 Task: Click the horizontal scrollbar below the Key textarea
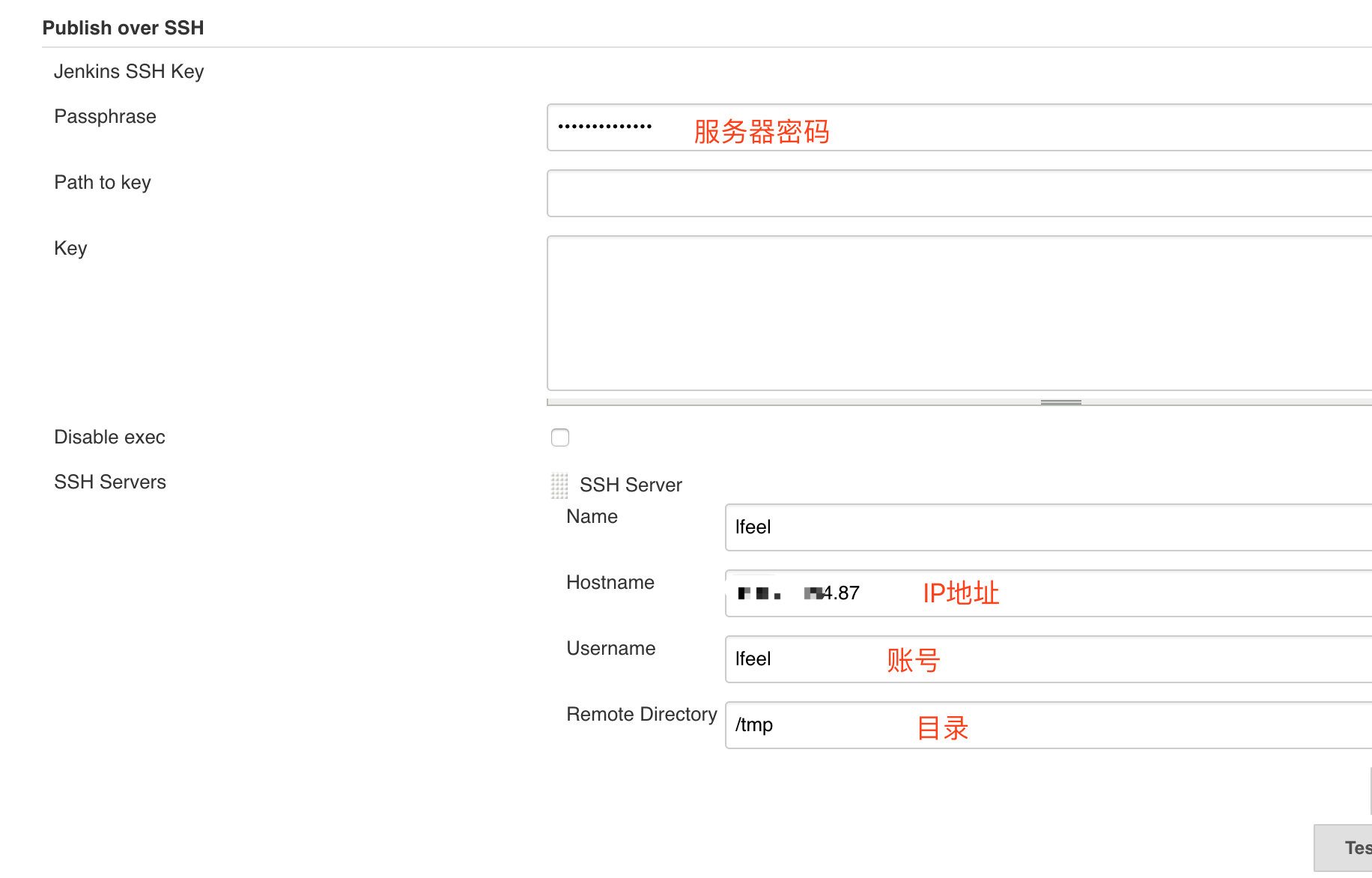pos(824,402)
